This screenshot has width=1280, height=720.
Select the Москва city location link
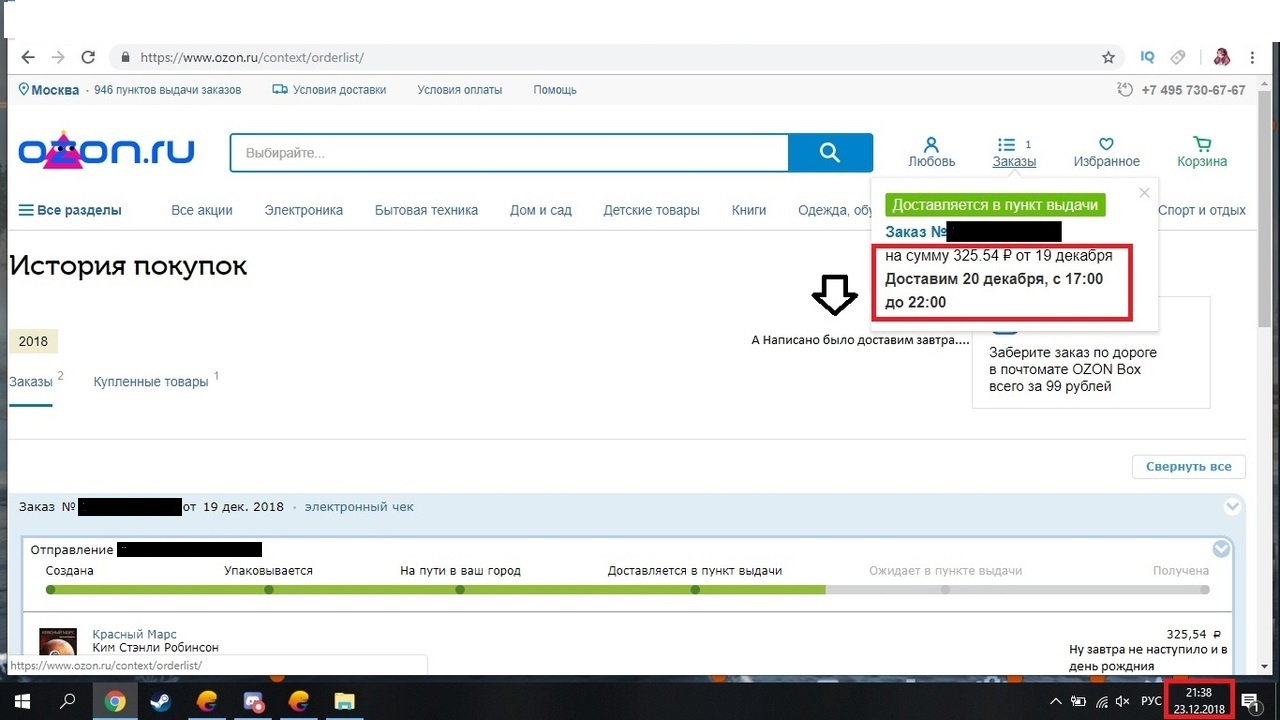[49, 90]
